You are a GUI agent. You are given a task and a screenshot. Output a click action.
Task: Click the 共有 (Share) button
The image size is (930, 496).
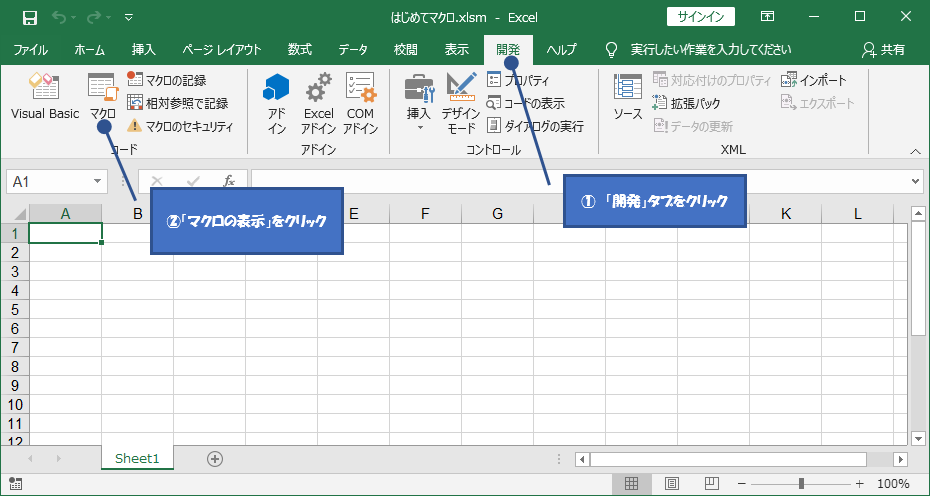click(x=884, y=50)
